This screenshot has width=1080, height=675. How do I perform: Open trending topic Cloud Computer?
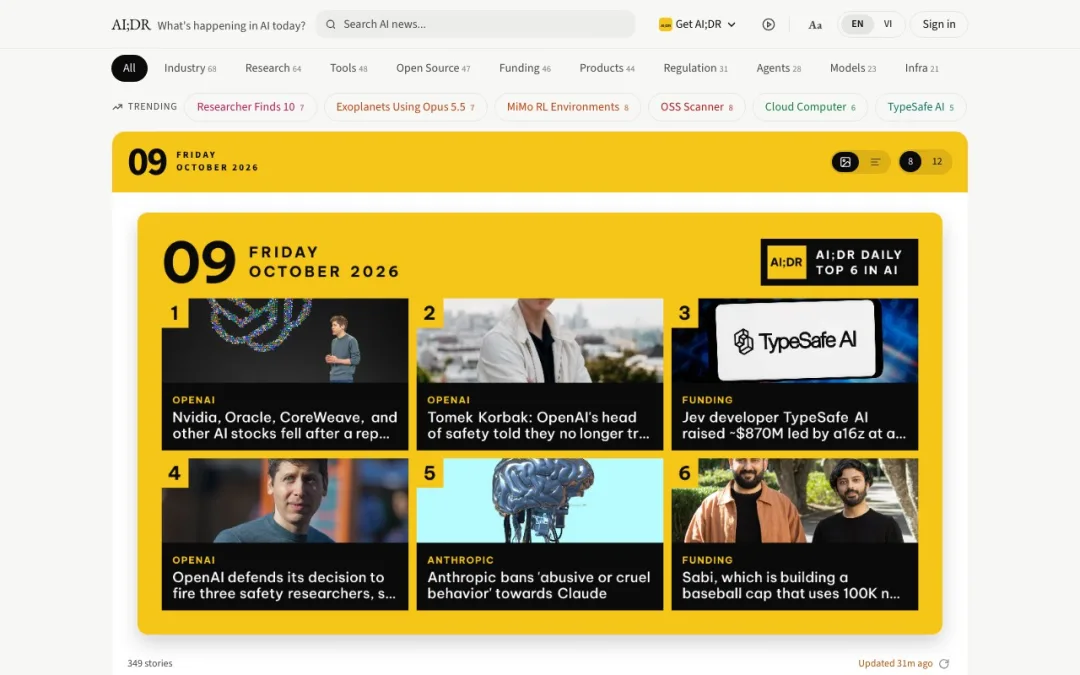(x=810, y=107)
